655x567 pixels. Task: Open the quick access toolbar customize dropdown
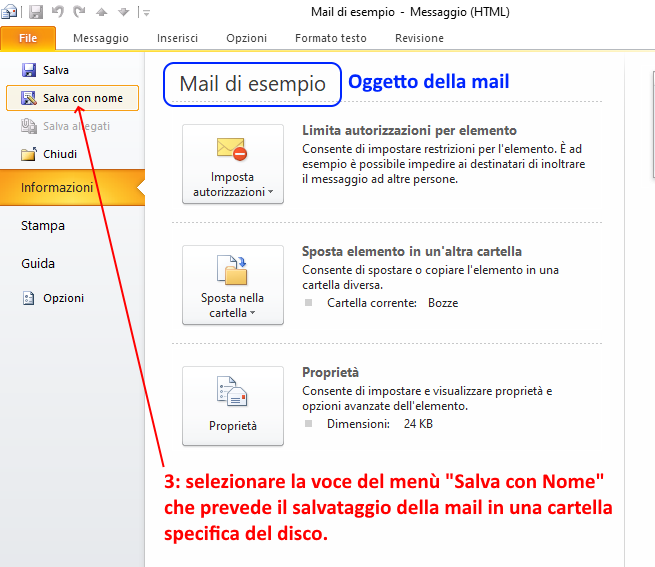146,13
